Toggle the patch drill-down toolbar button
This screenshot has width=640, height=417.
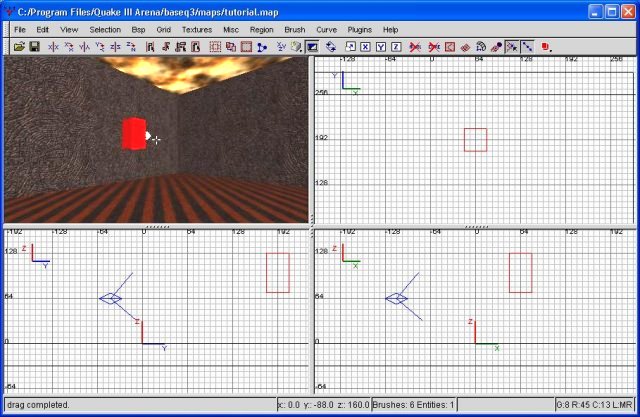click(527, 47)
